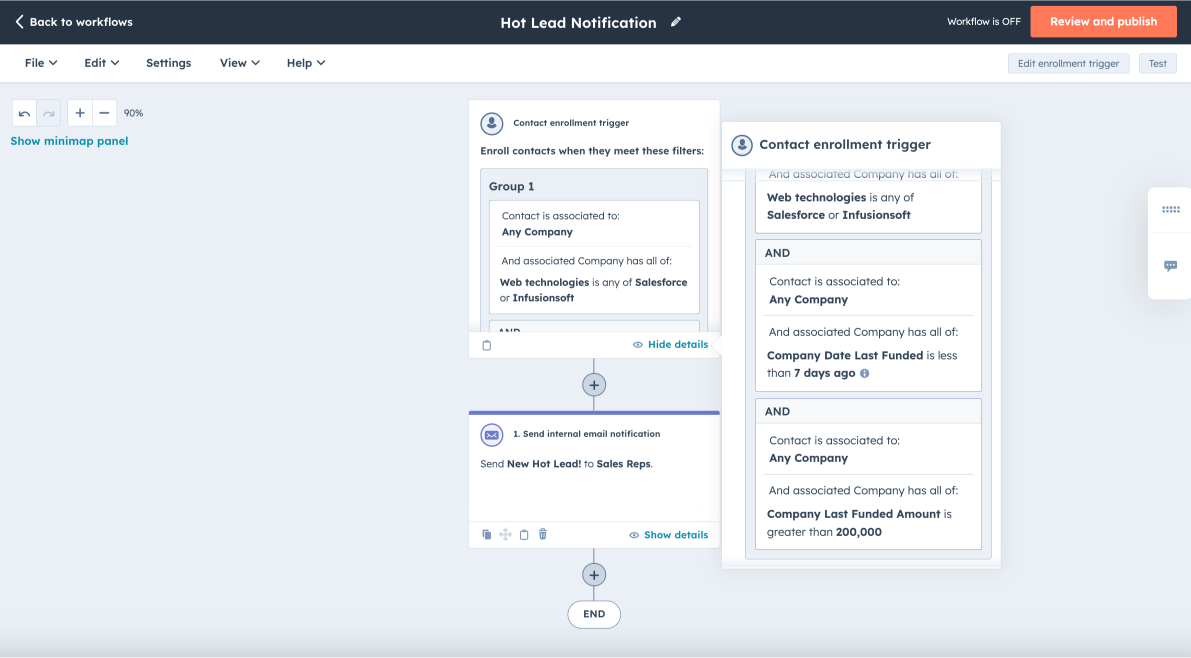Click the move icon on email action
1191x658 pixels.
click(505, 535)
